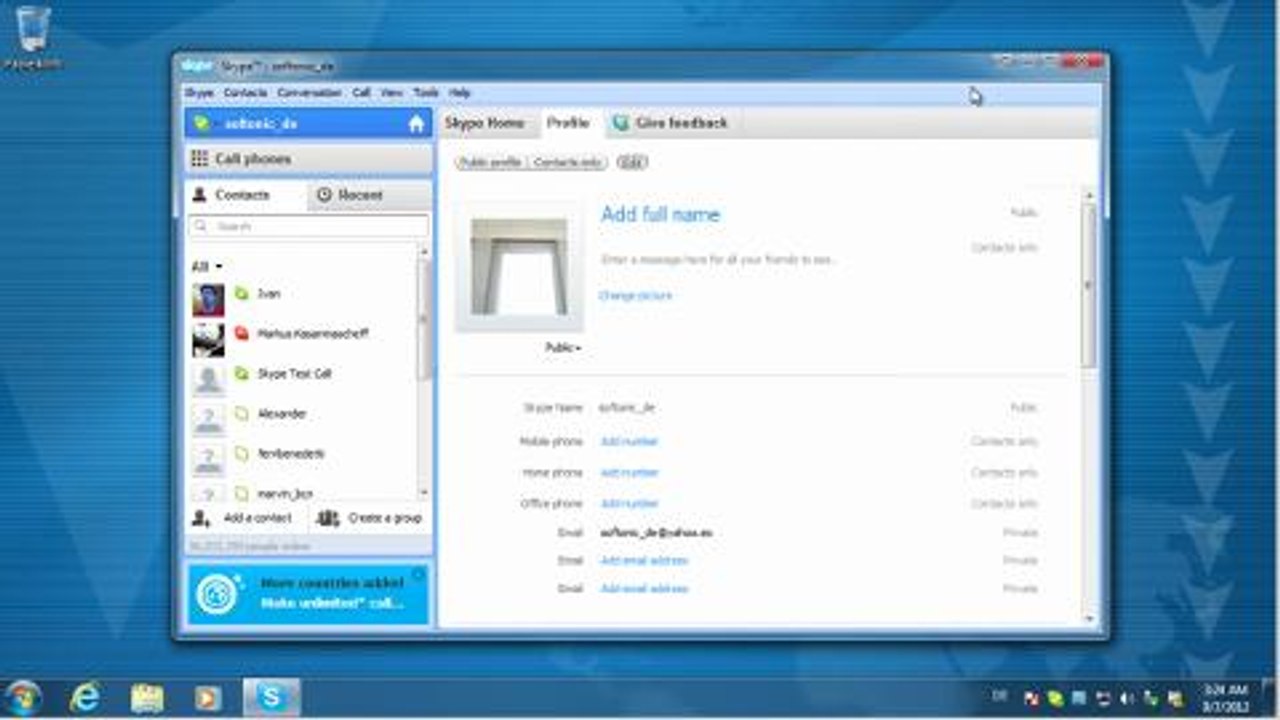Click the Edit button beside the profile views
The width and height of the screenshot is (1280, 720).
click(x=632, y=162)
